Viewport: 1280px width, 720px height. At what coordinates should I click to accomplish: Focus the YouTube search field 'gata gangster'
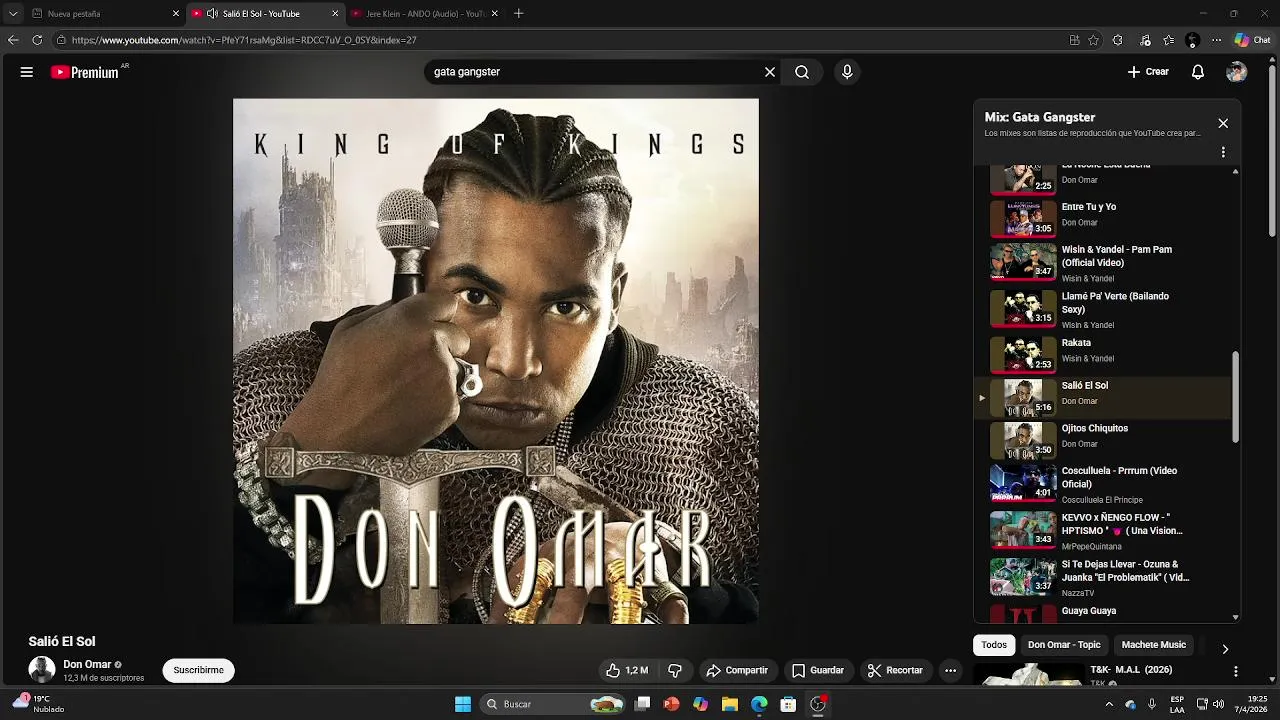[x=595, y=72]
